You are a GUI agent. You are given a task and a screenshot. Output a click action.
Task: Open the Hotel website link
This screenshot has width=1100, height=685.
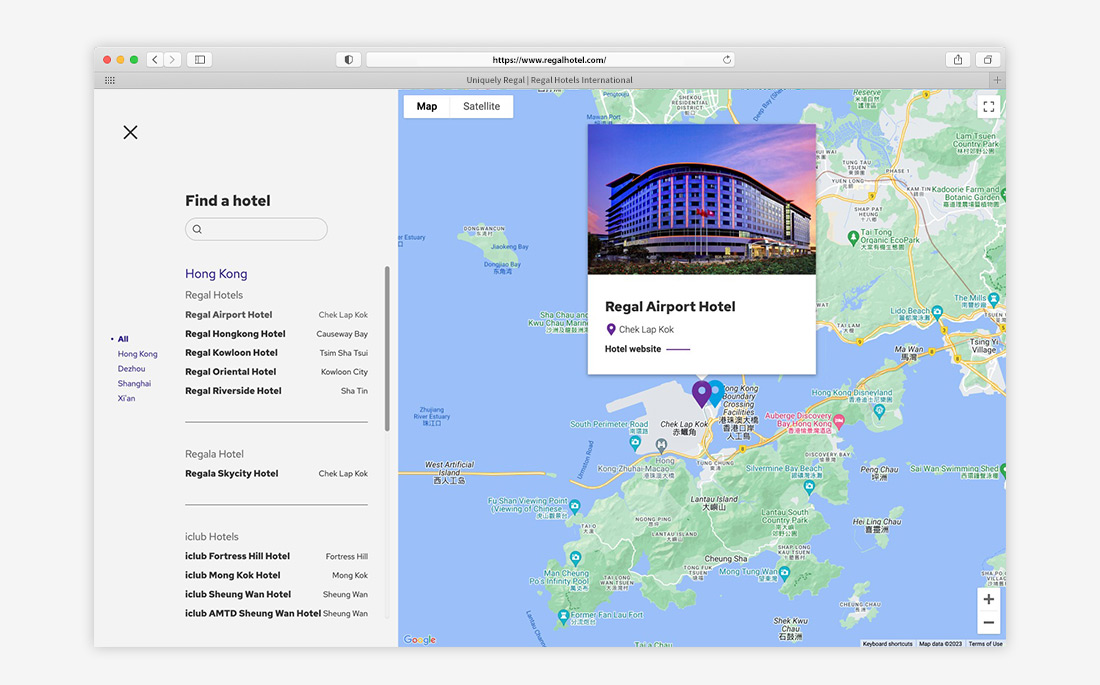647,349
